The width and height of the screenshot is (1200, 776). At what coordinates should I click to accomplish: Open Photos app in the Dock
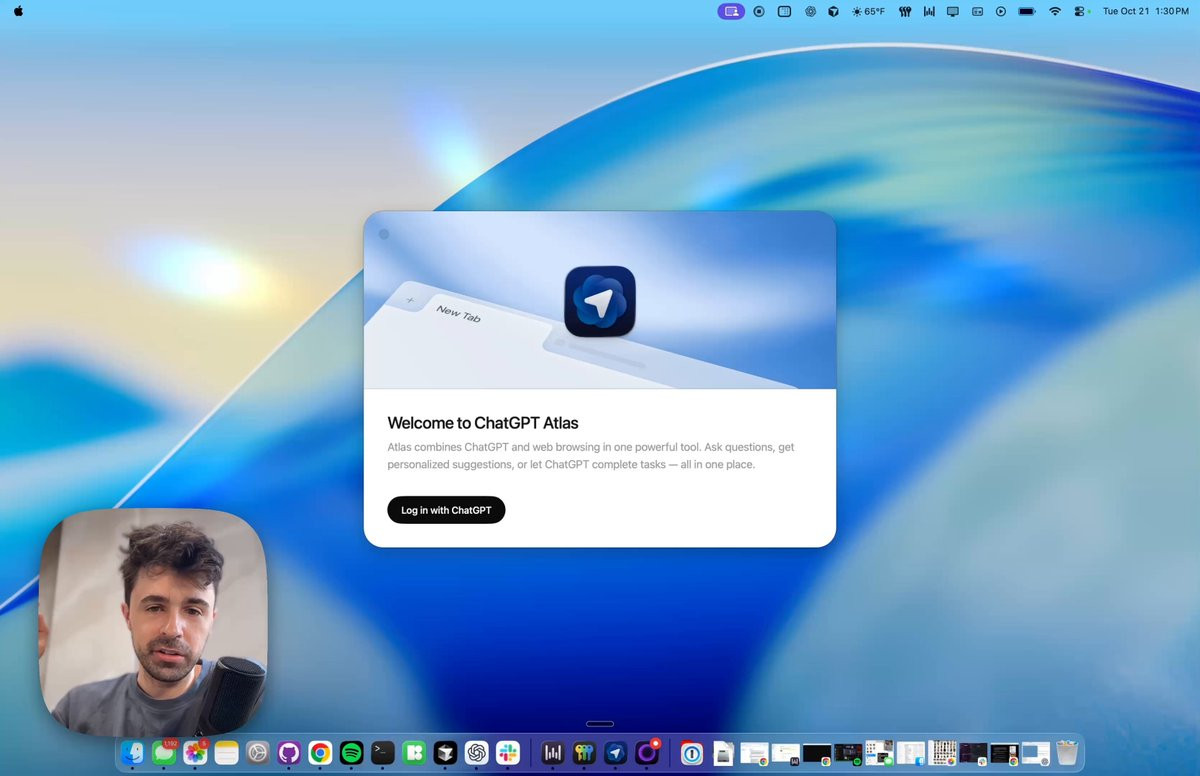pyautogui.click(x=195, y=753)
